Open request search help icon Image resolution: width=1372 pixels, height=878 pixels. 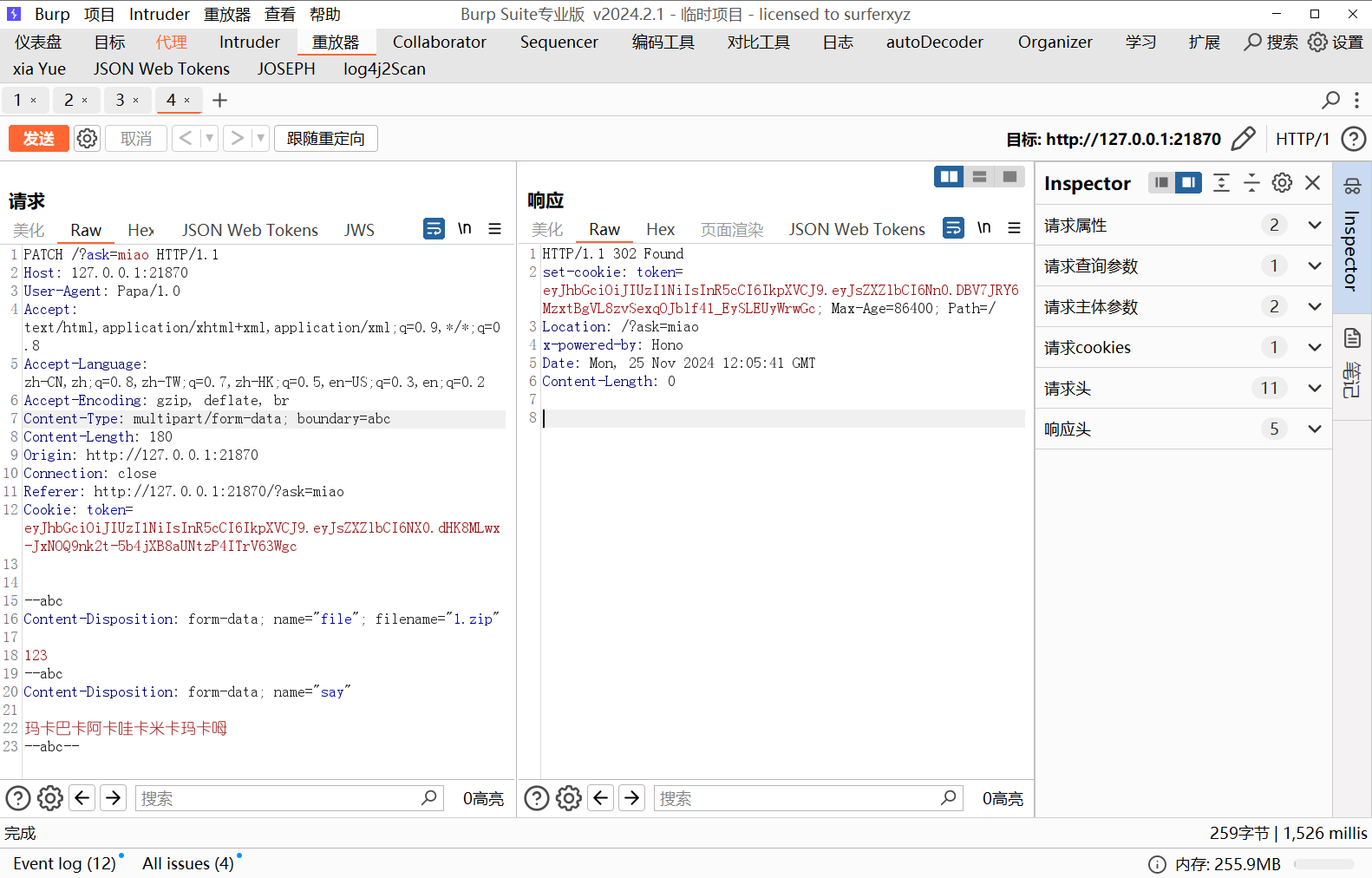[18, 798]
